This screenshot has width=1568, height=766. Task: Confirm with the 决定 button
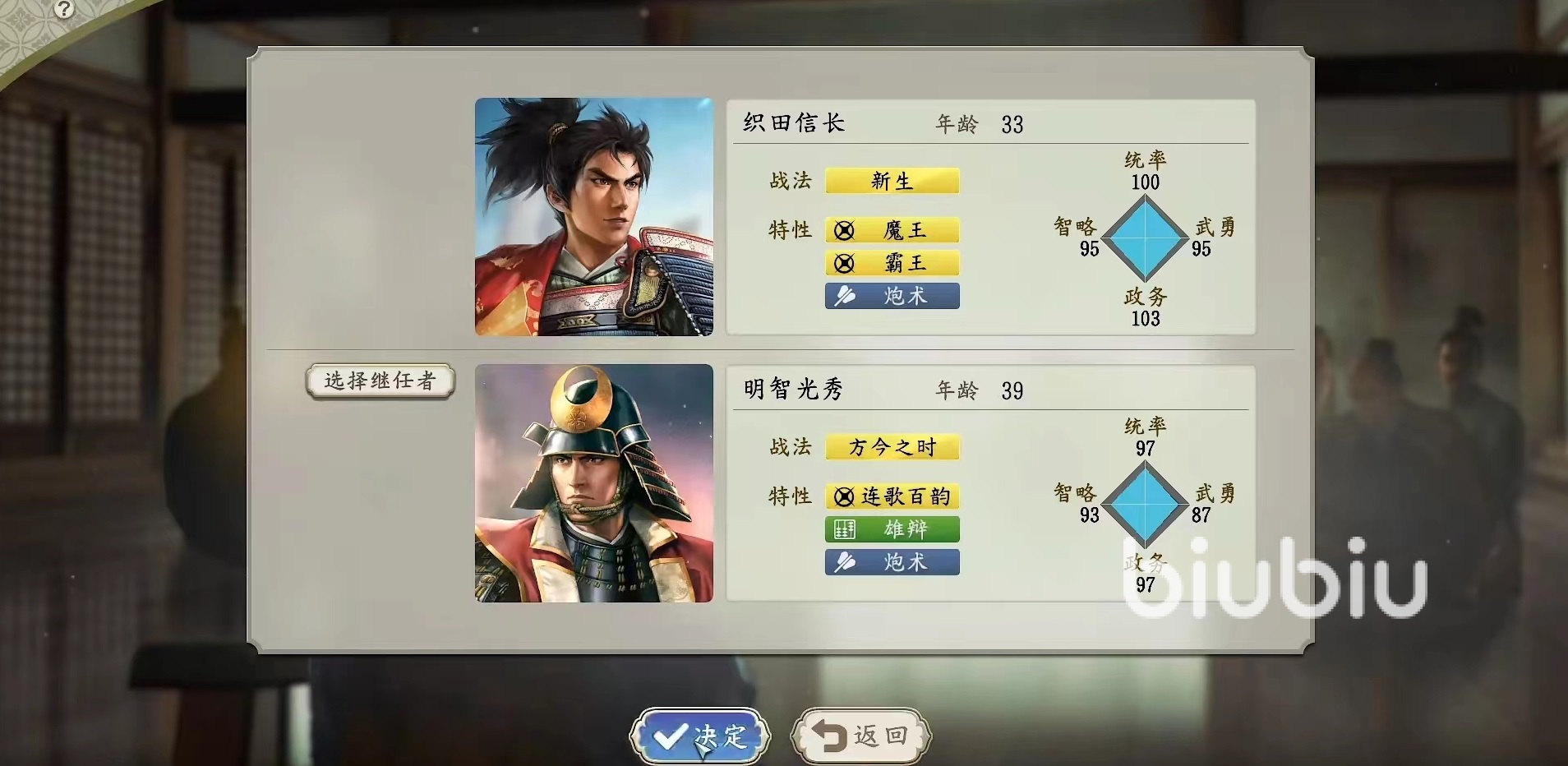[x=701, y=736]
